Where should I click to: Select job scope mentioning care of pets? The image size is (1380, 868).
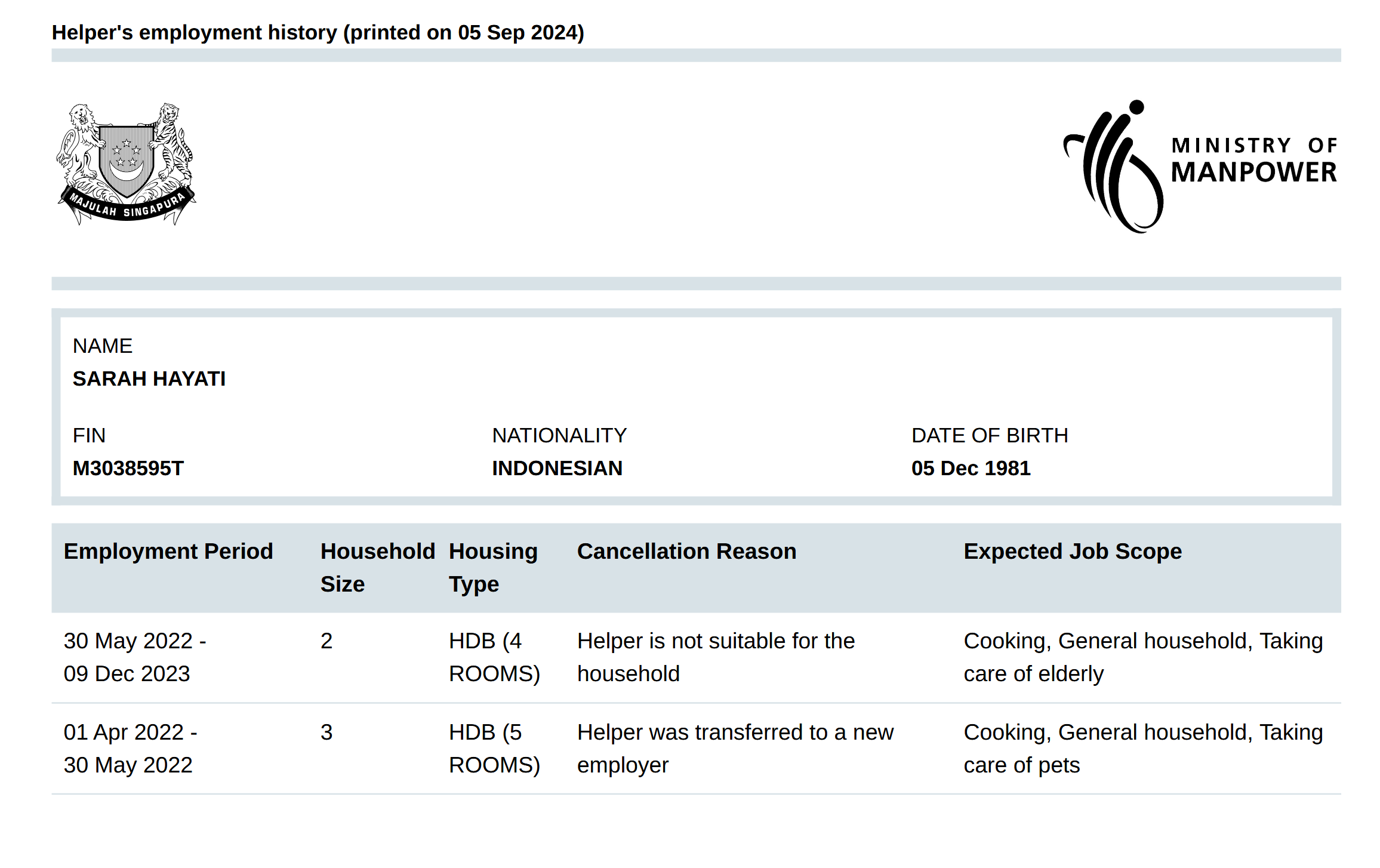(x=1143, y=749)
